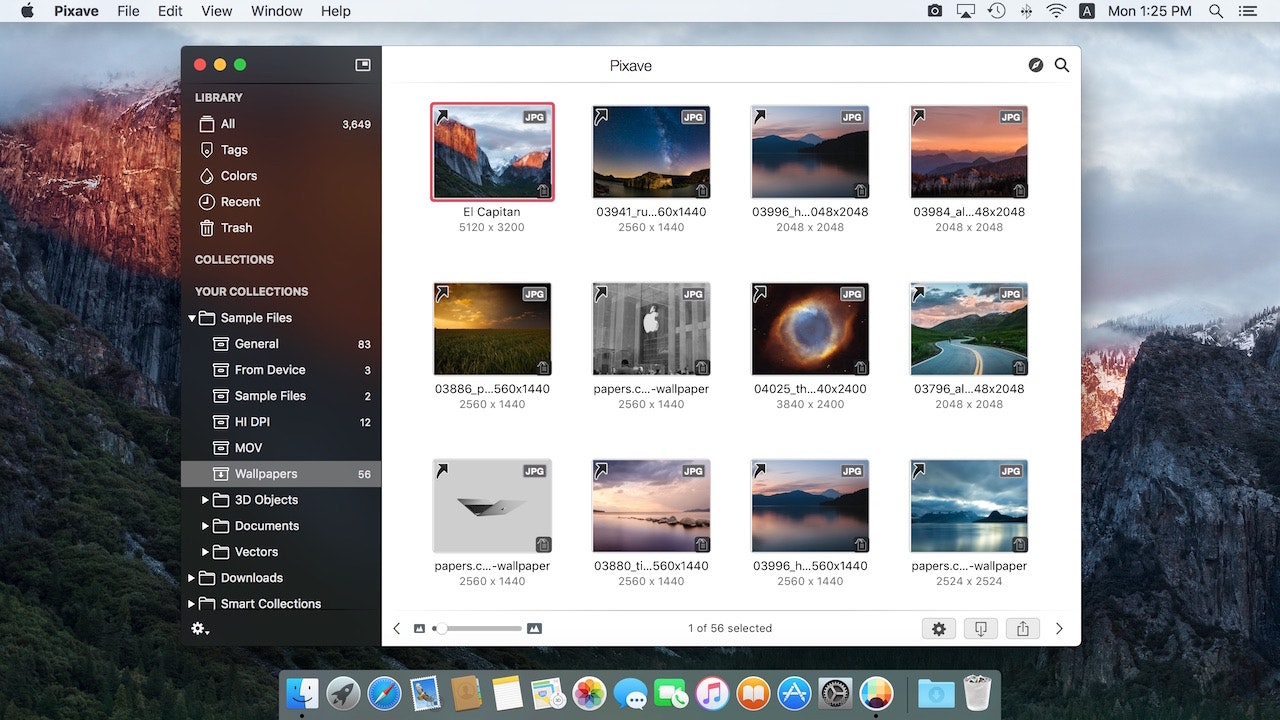Hide the sidebar with left chevron

pyautogui.click(x=397, y=628)
